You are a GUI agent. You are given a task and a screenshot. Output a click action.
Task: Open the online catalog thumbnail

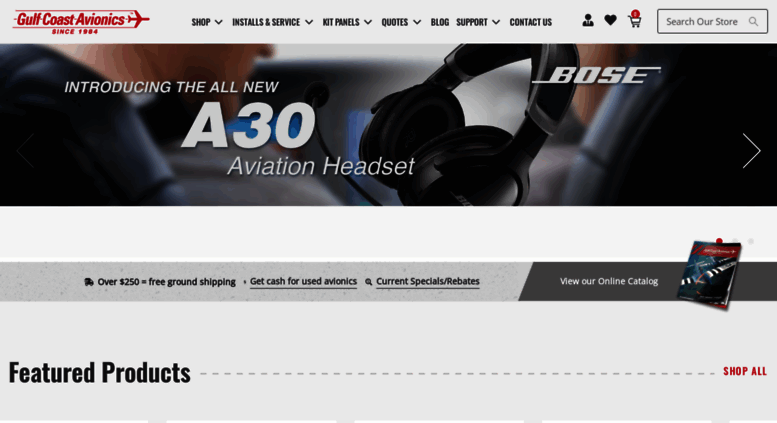[x=709, y=275]
